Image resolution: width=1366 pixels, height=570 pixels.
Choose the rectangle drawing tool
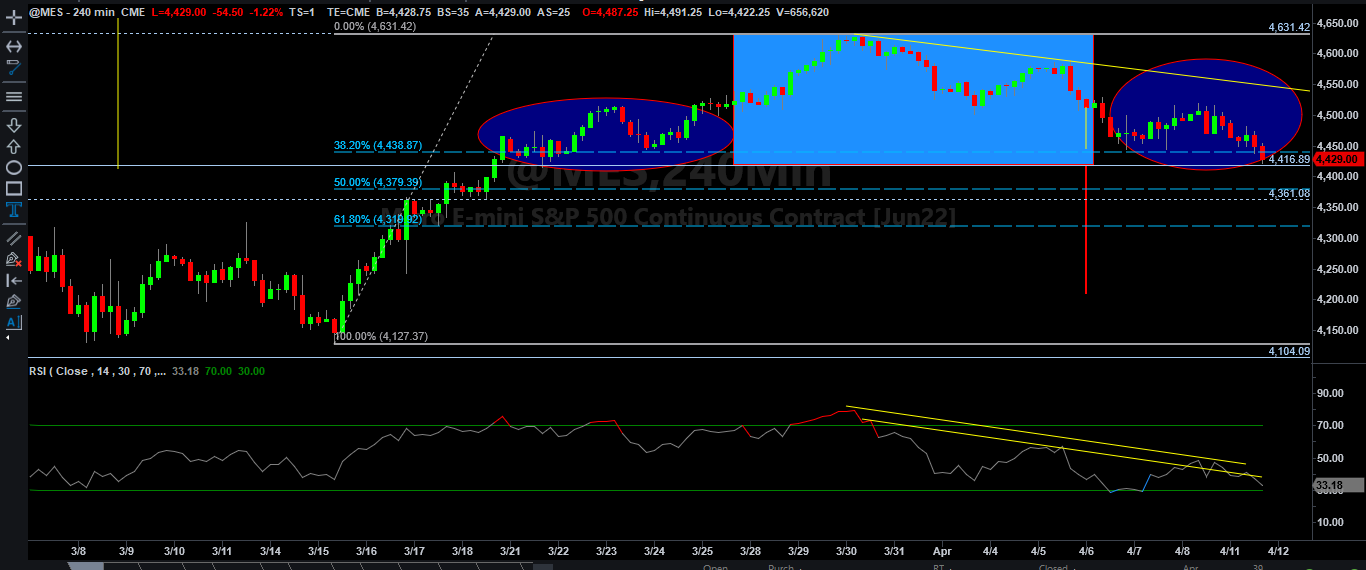click(14, 188)
